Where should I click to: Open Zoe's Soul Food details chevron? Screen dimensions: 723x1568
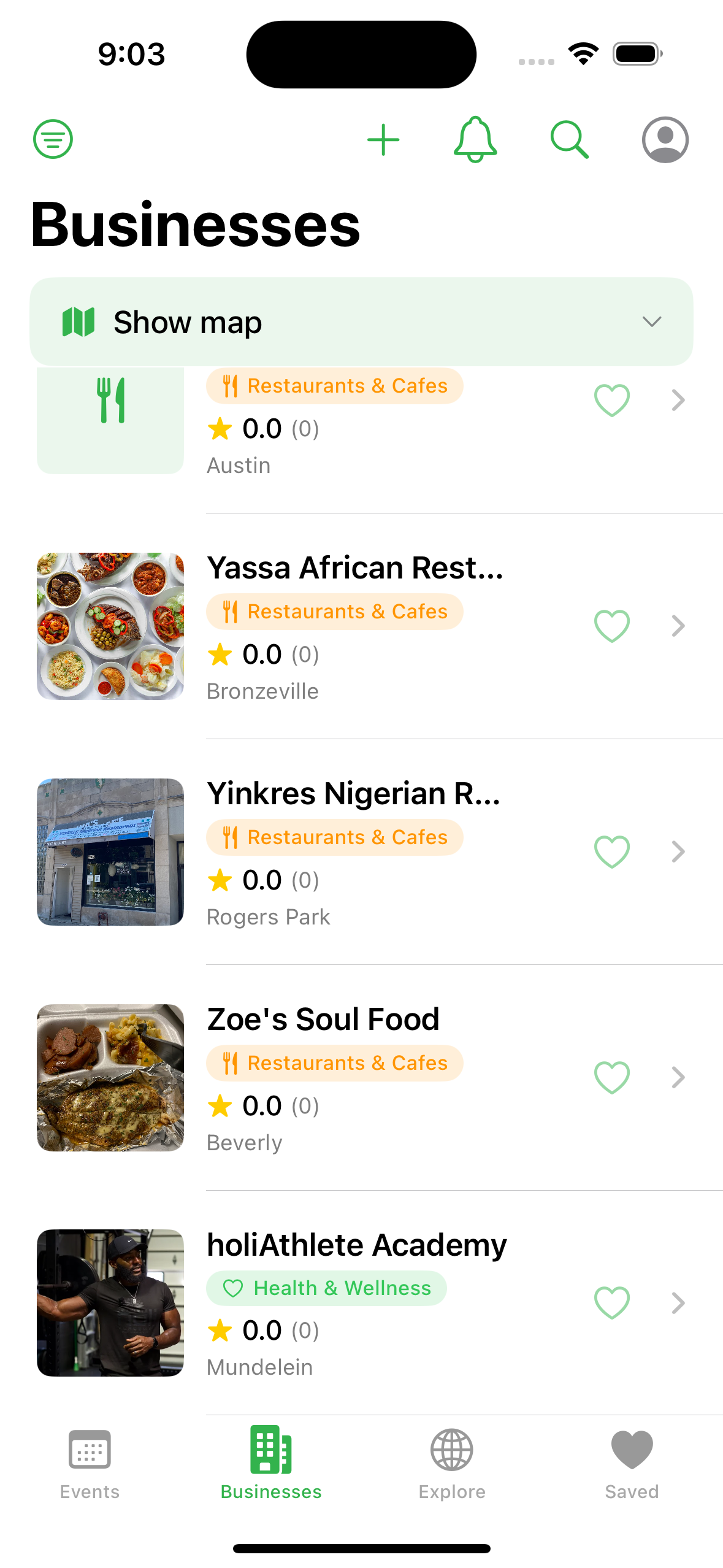[678, 1078]
